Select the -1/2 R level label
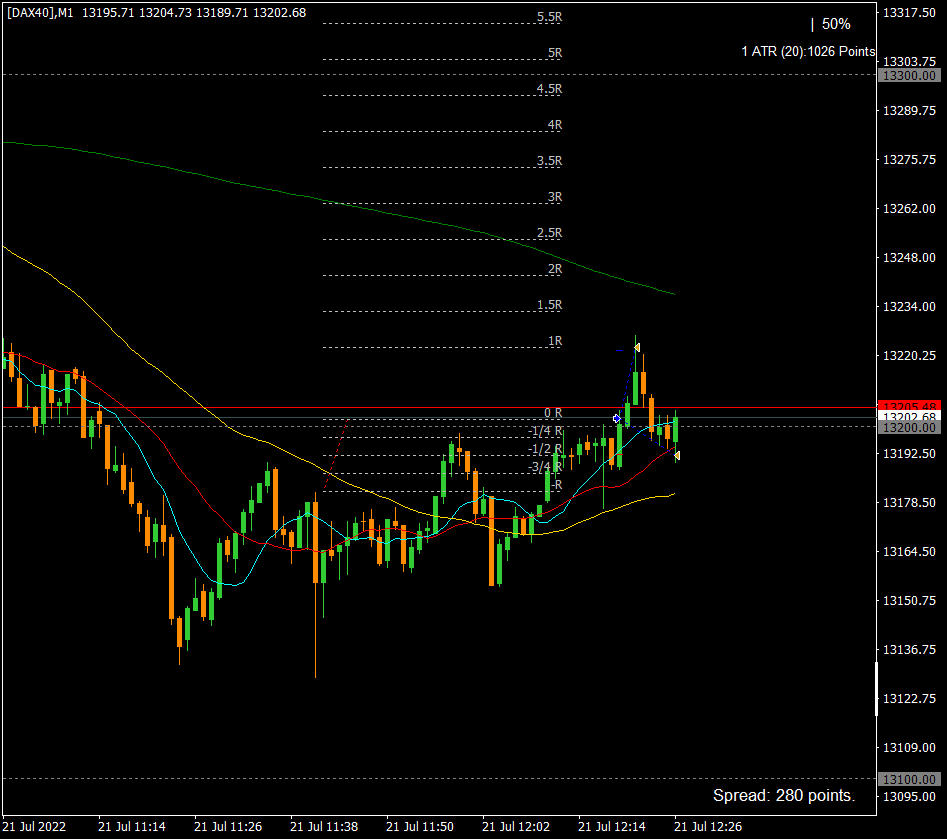 pos(545,449)
